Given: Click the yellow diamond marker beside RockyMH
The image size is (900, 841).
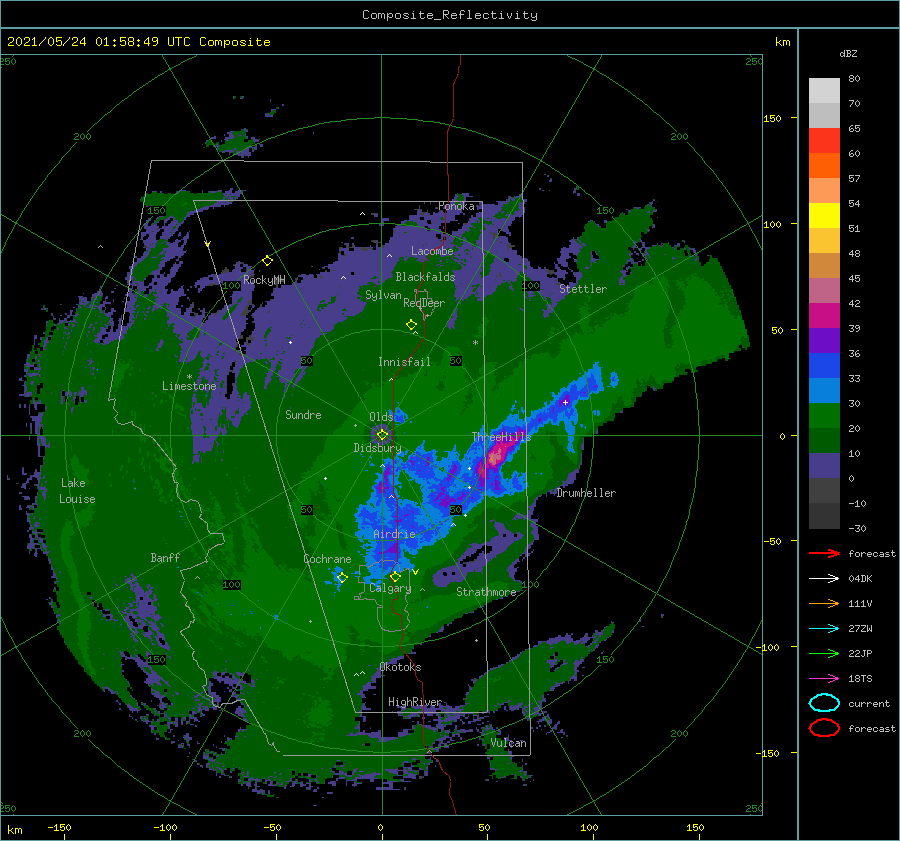Looking at the screenshot, I should (x=267, y=261).
